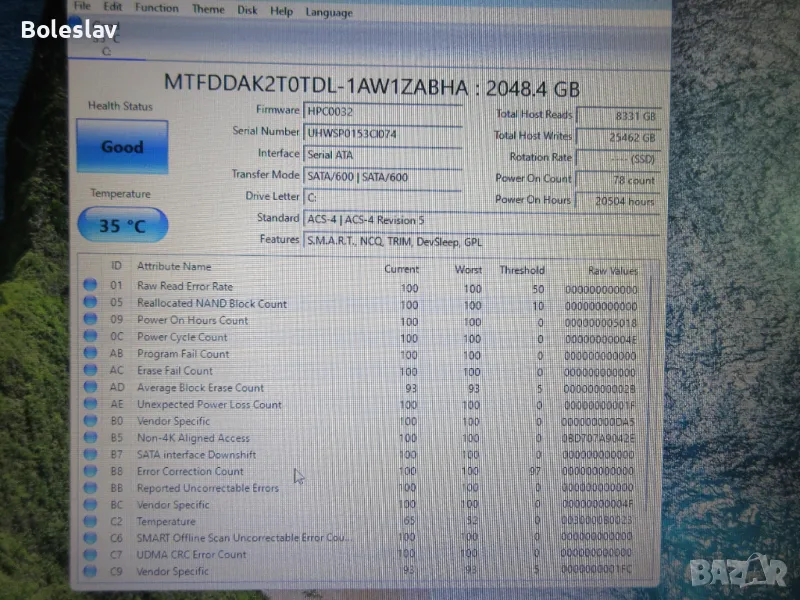The width and height of the screenshot is (800, 600).
Task: Open the Language menu
Action: 328,12
